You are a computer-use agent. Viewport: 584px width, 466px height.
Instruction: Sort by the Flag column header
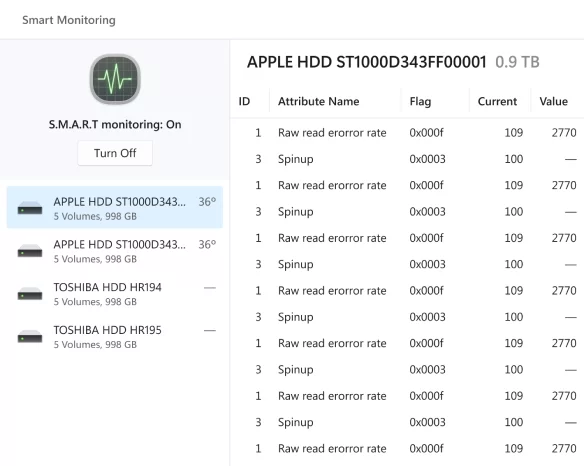click(420, 101)
